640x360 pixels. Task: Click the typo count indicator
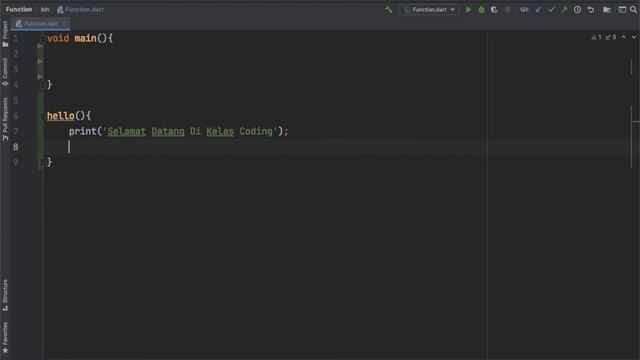click(611, 37)
